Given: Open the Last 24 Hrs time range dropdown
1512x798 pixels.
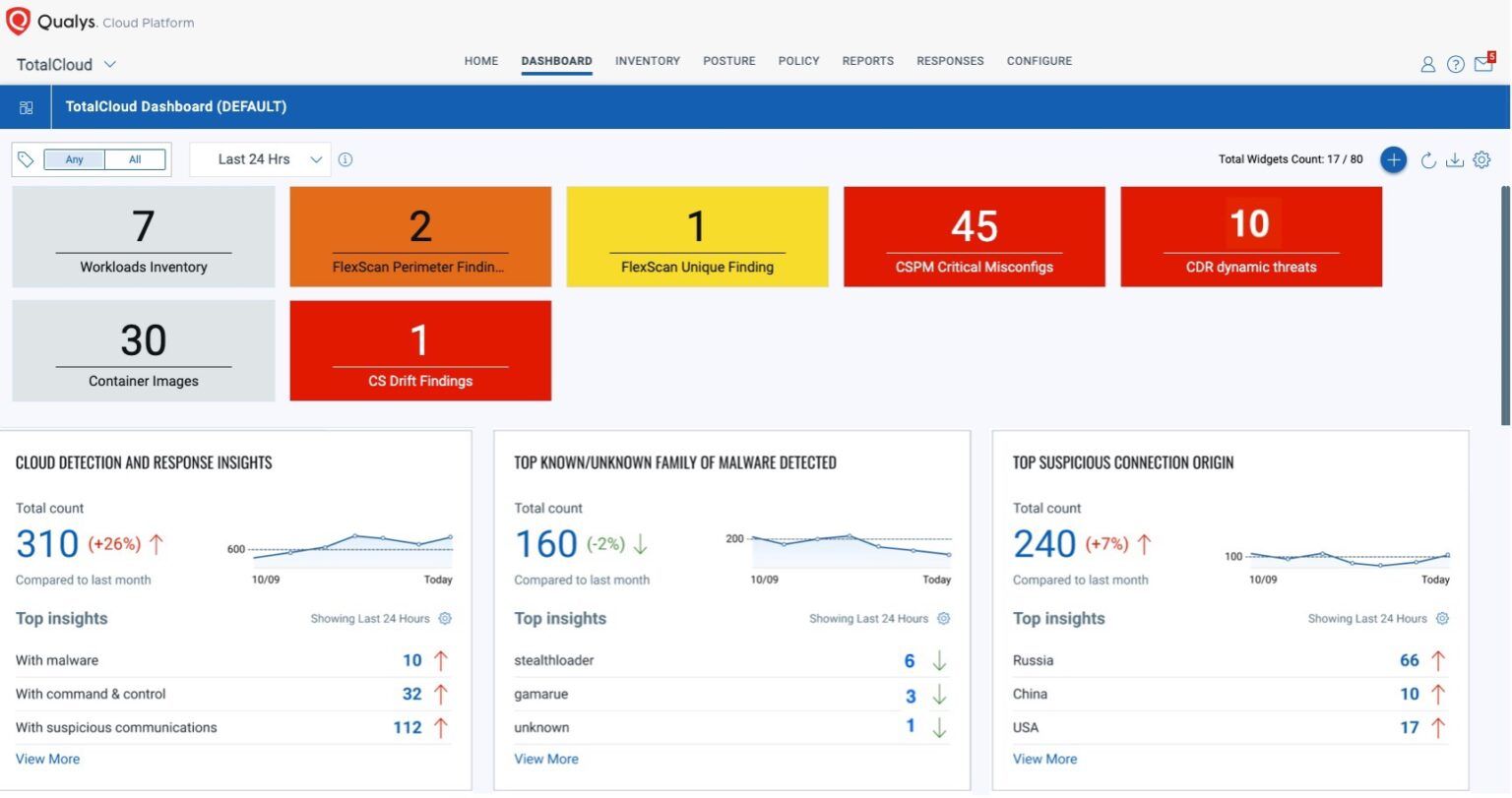Looking at the screenshot, I should [259, 158].
